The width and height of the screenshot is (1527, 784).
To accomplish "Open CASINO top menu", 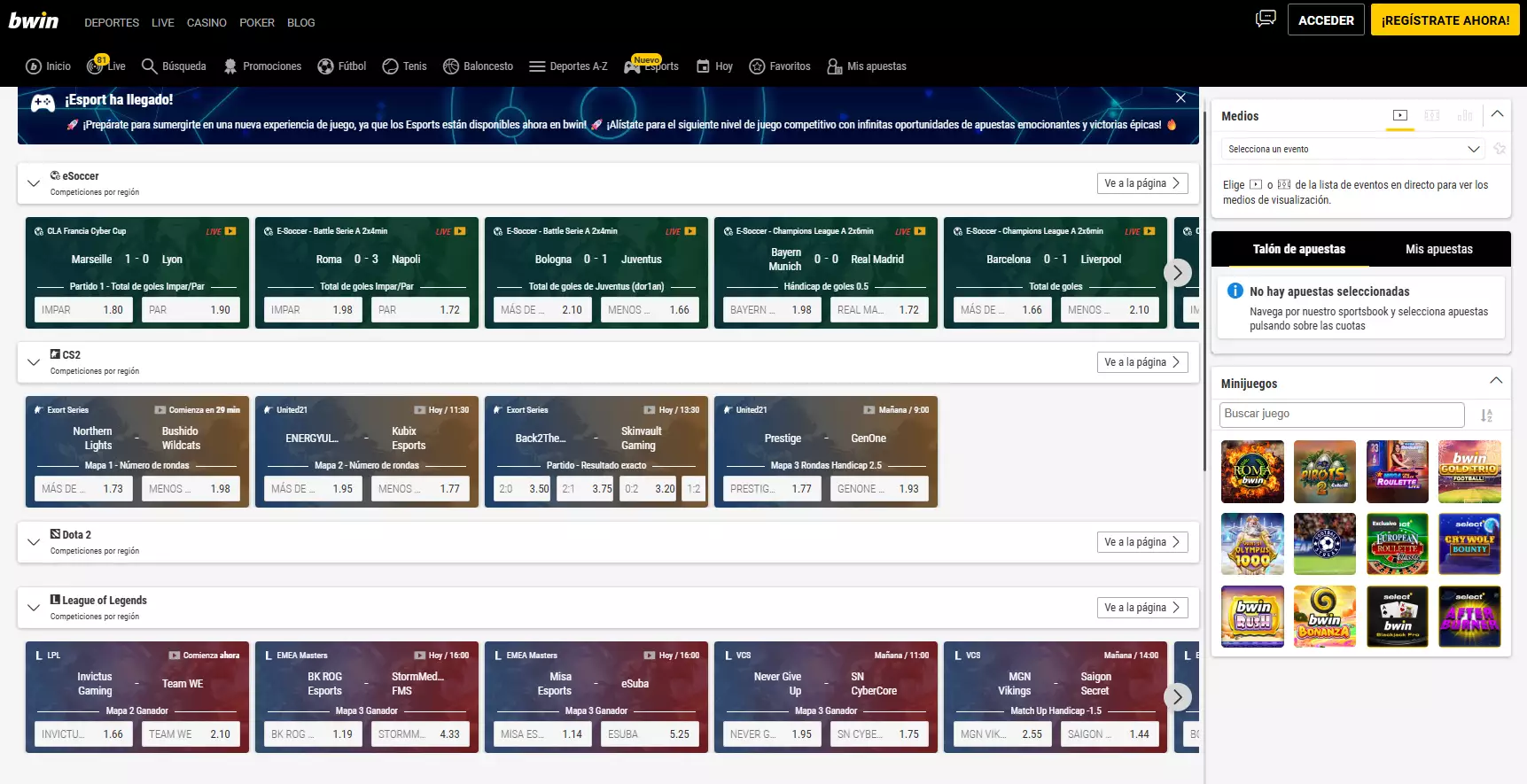I will [206, 22].
